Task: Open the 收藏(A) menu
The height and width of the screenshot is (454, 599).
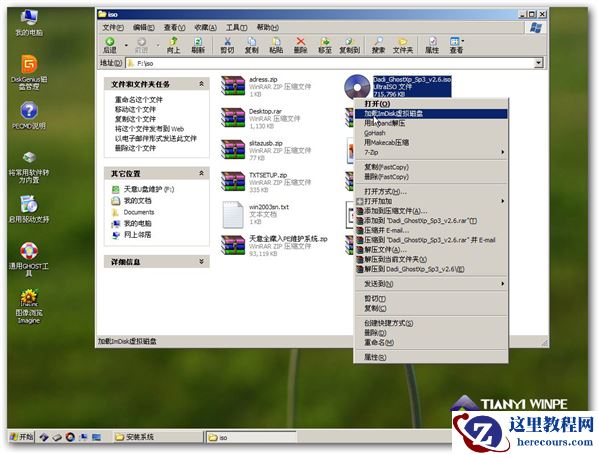Action: click(206, 28)
